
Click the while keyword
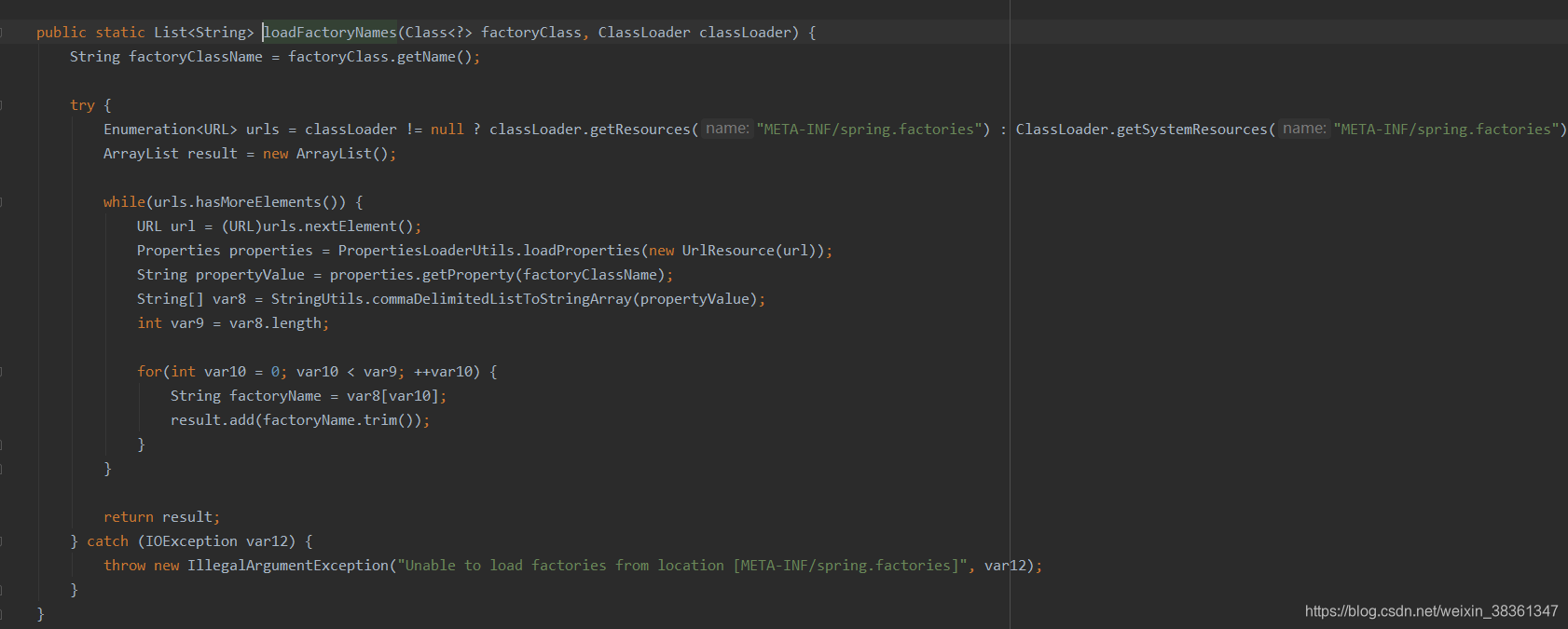(x=124, y=202)
